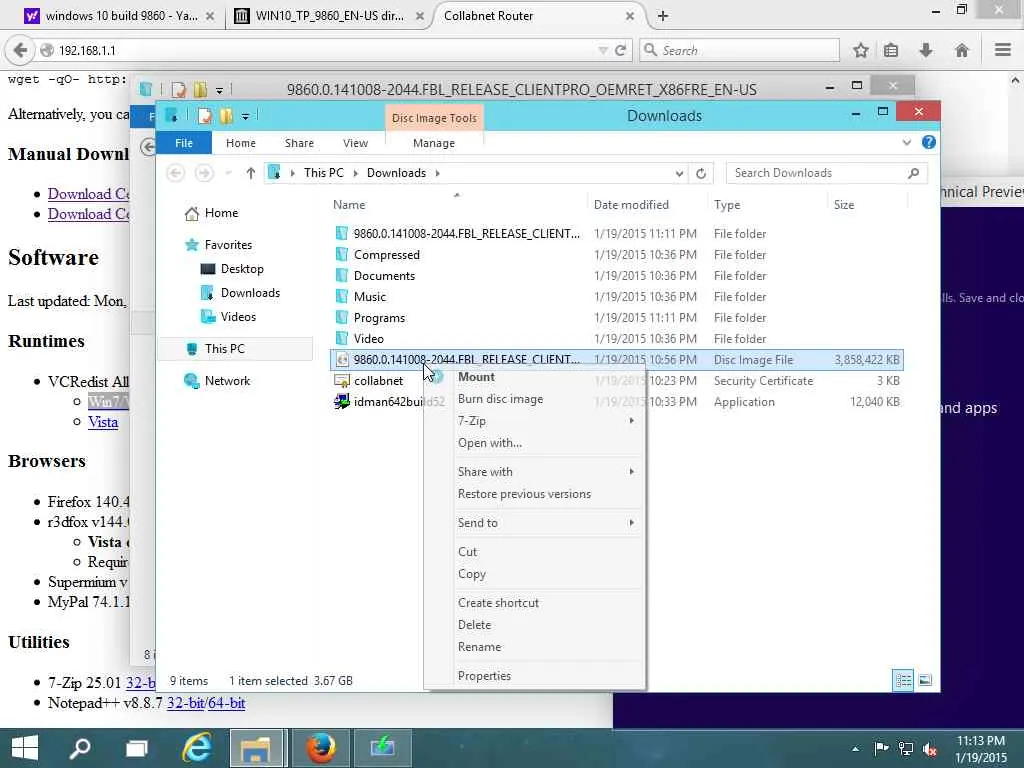The width and height of the screenshot is (1024, 768).
Task: Click This PC in address breadcrumb
Action: pyautogui.click(x=324, y=173)
